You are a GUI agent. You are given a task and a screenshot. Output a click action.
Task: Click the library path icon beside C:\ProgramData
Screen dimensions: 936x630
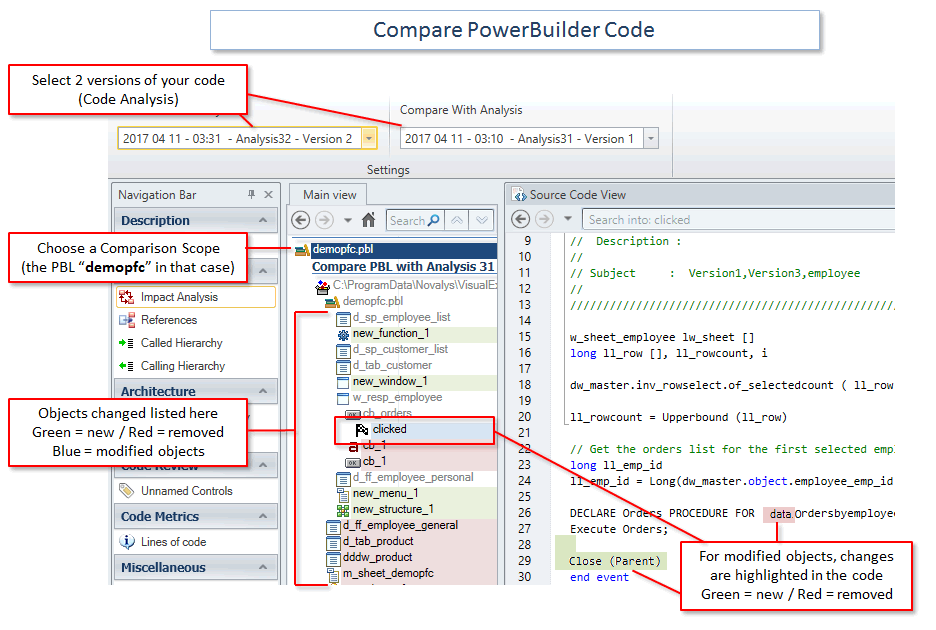[x=323, y=287]
